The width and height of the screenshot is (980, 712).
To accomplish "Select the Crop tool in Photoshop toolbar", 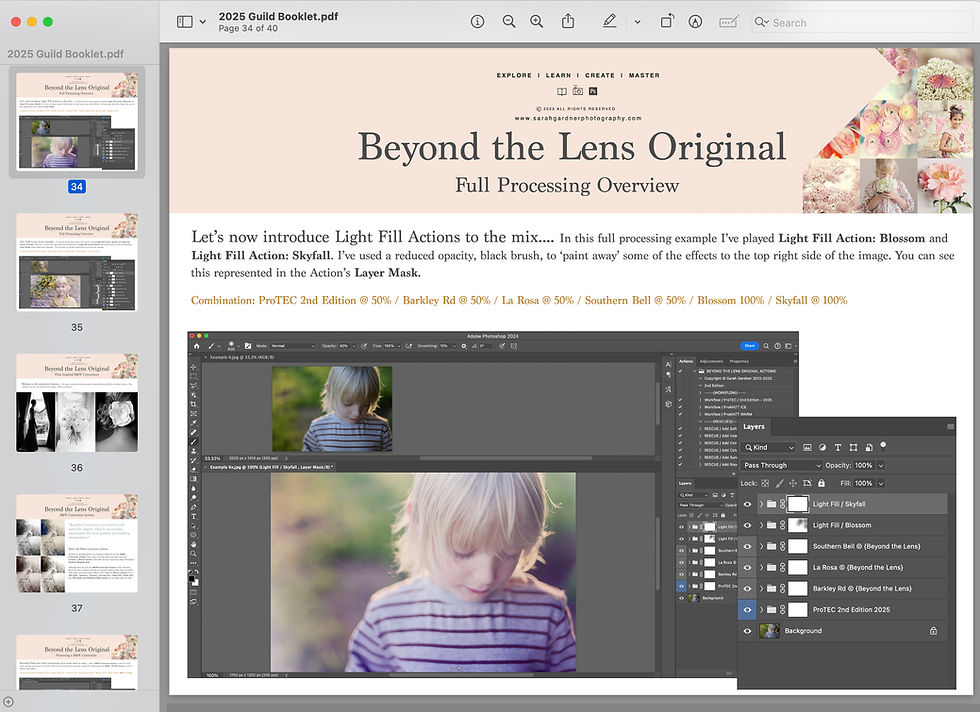I will pyautogui.click(x=194, y=404).
